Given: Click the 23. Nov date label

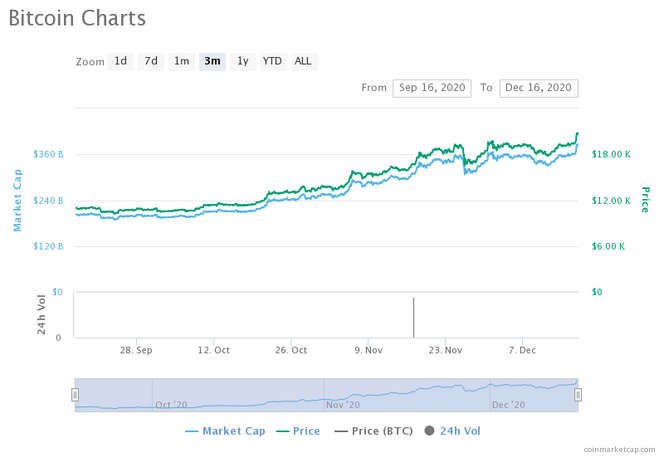Looking at the screenshot, I should pos(445,350).
